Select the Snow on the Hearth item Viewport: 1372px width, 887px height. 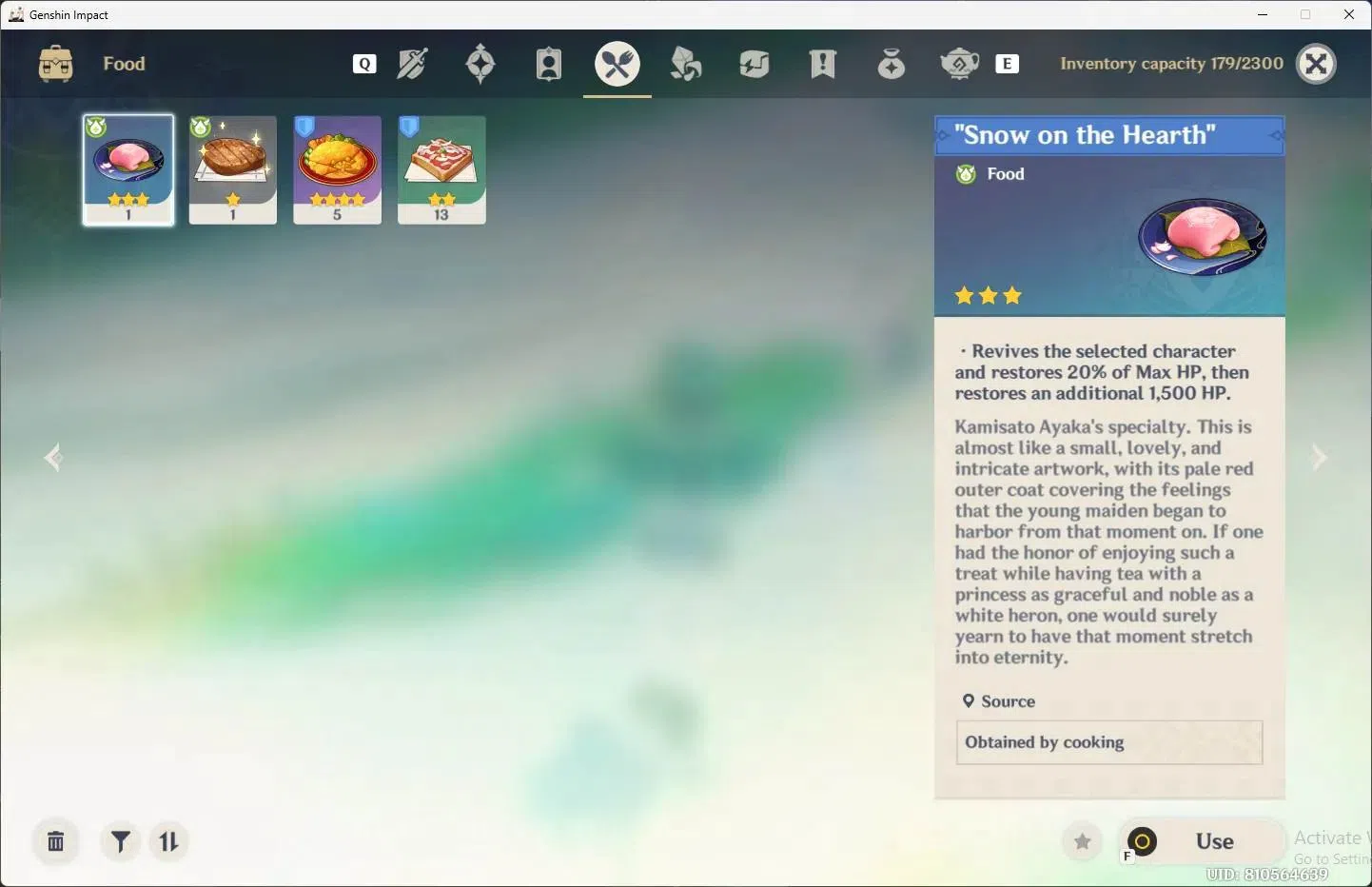coord(128,170)
